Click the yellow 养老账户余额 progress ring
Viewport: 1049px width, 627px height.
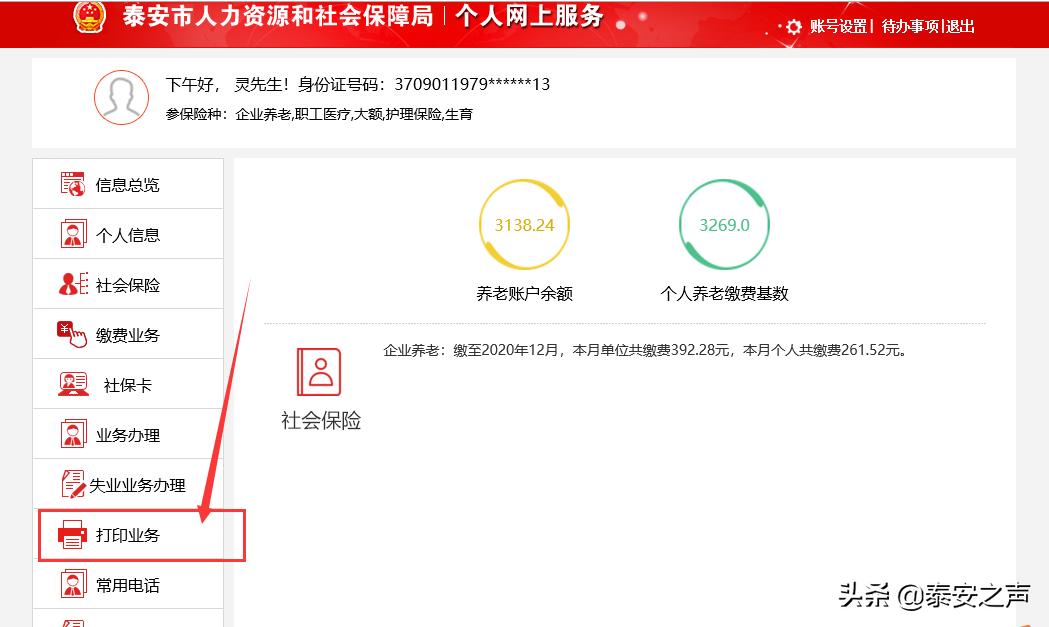524,223
